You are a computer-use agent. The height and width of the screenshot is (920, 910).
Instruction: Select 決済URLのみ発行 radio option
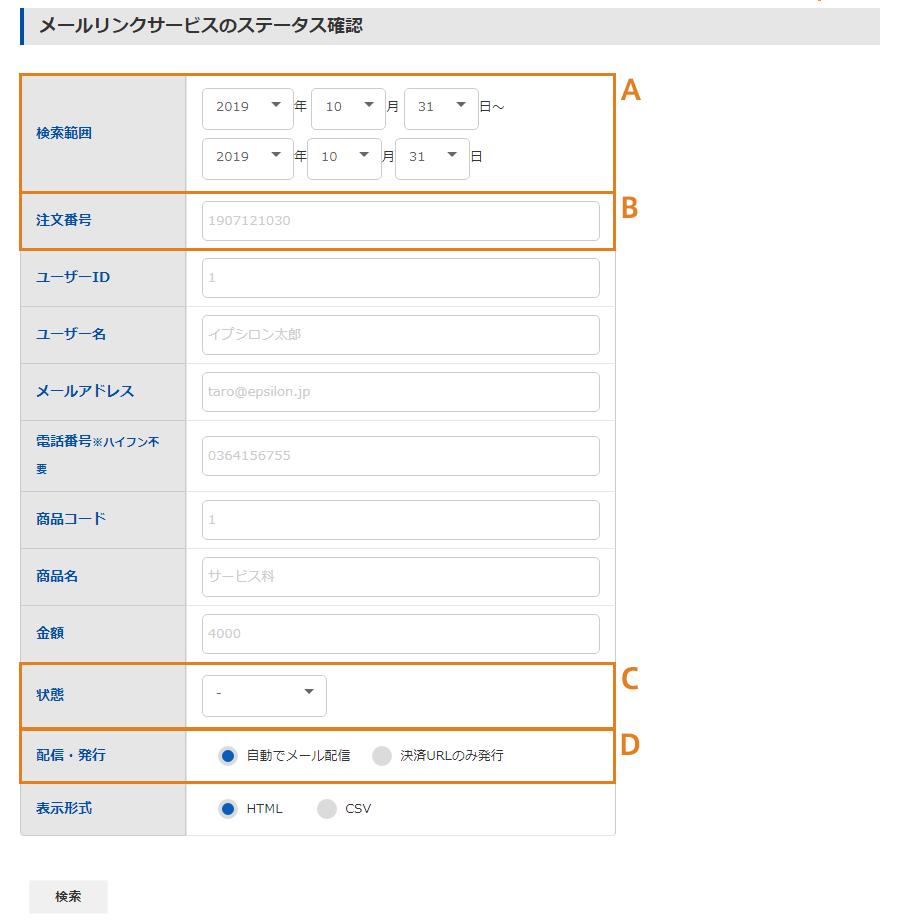coord(382,756)
